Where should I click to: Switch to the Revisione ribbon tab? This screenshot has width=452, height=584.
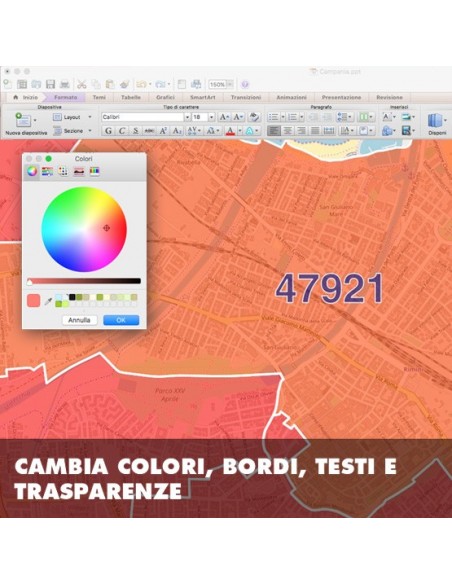pos(389,97)
